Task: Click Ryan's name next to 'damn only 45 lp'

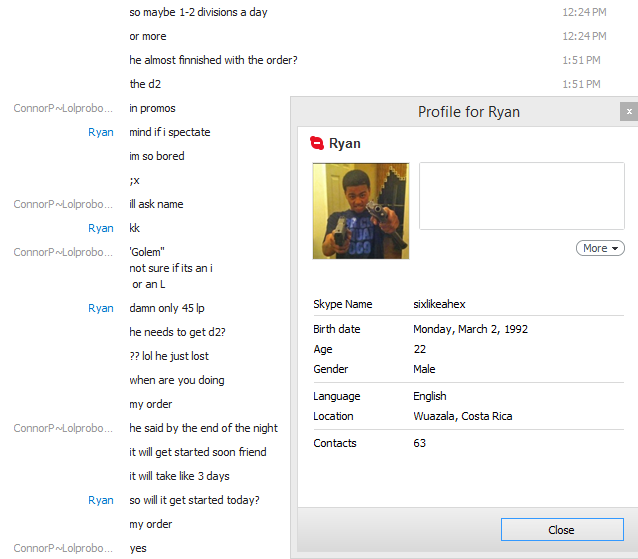Action: (x=101, y=308)
